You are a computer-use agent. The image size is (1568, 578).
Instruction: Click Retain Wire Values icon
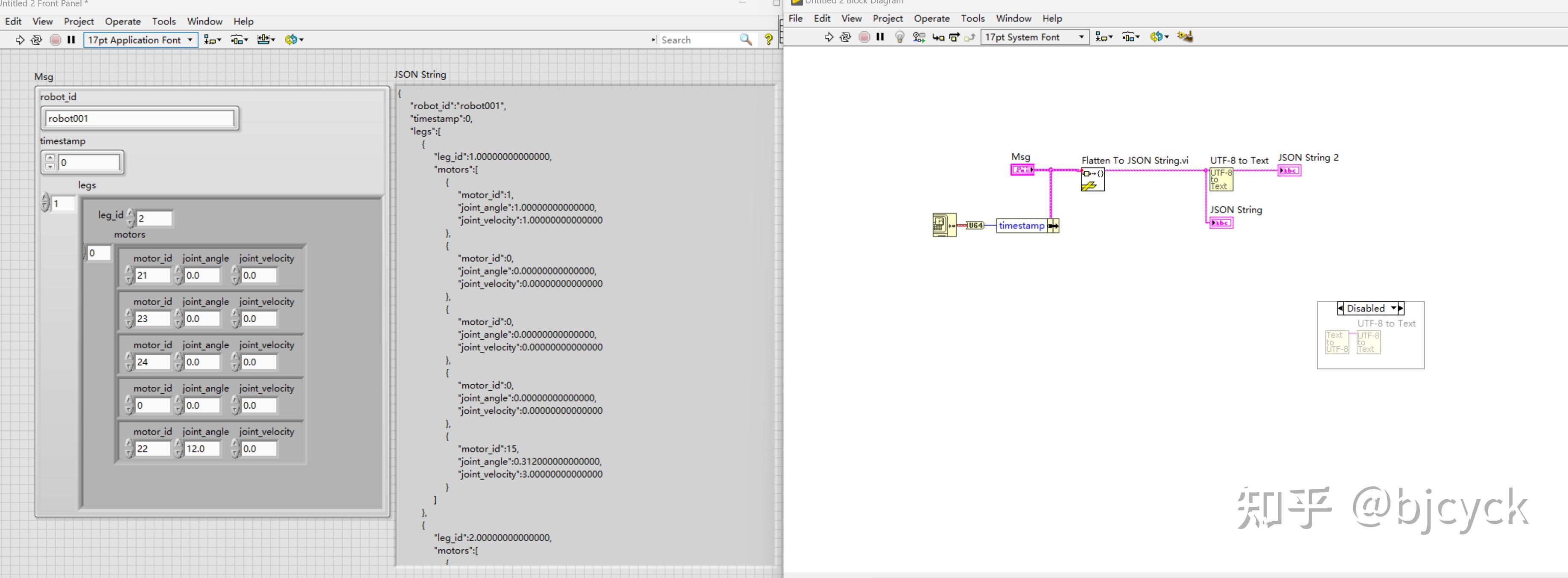click(x=919, y=37)
